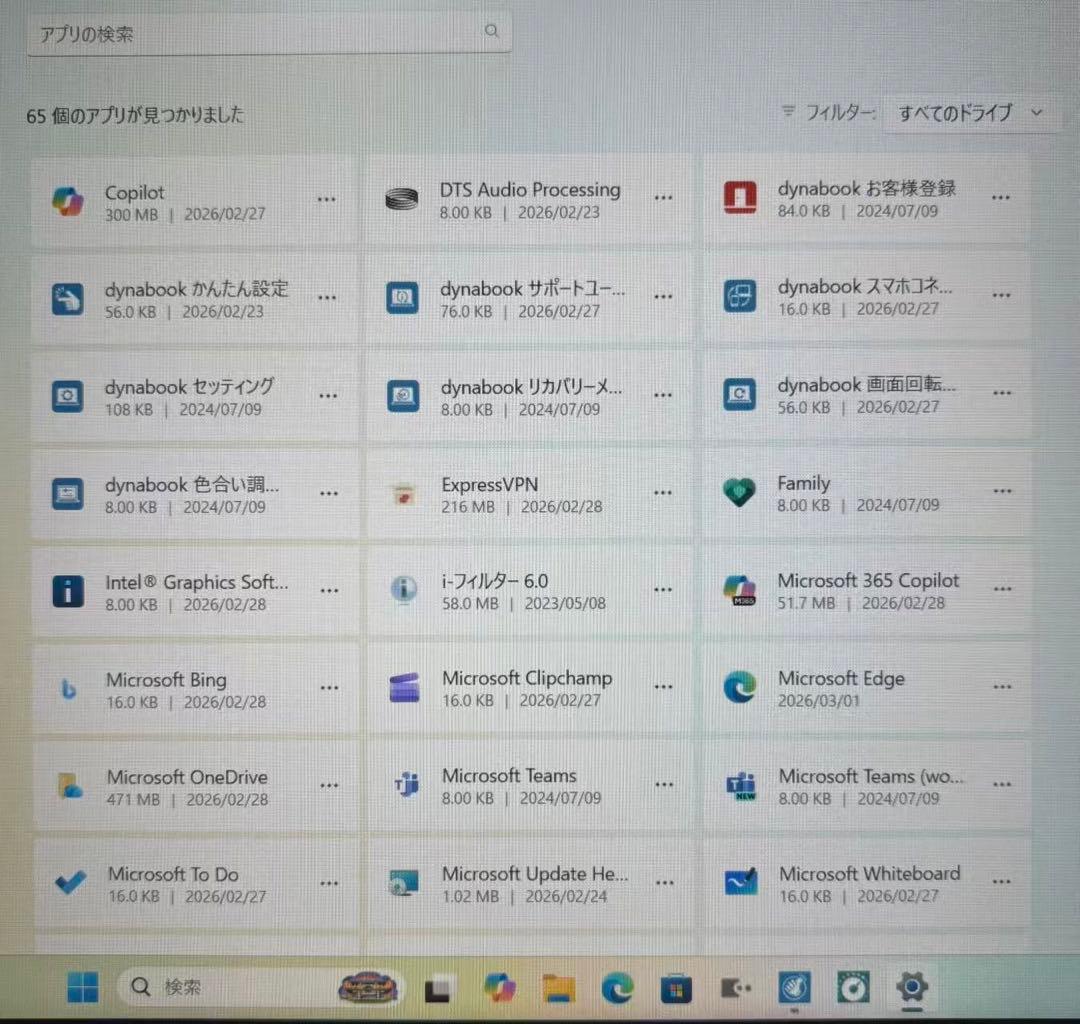Open more options for Microsoft Clipchamp
Screen dimensions: 1080x1024
[x=664, y=687]
